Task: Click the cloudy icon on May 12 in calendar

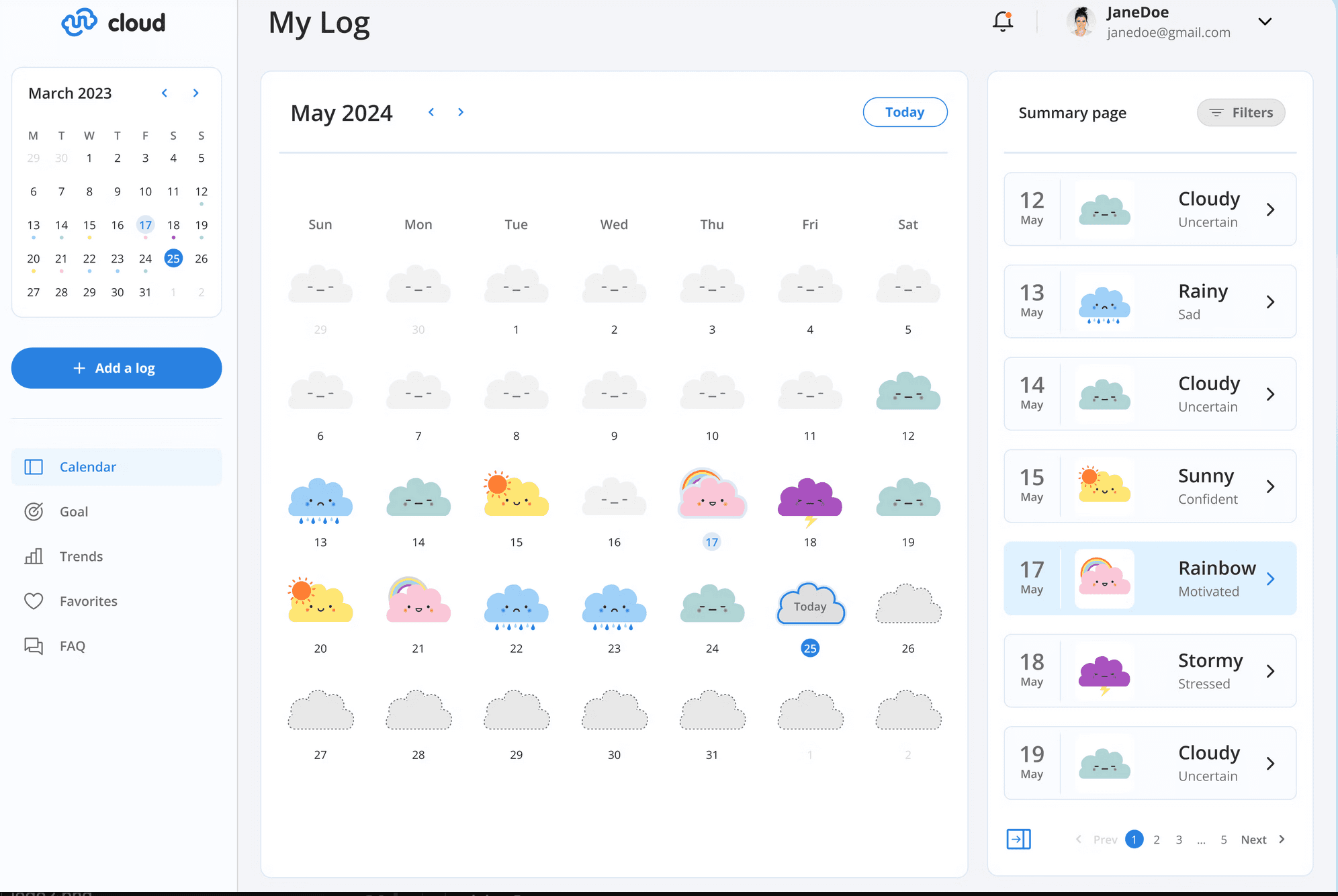Action: tap(908, 391)
